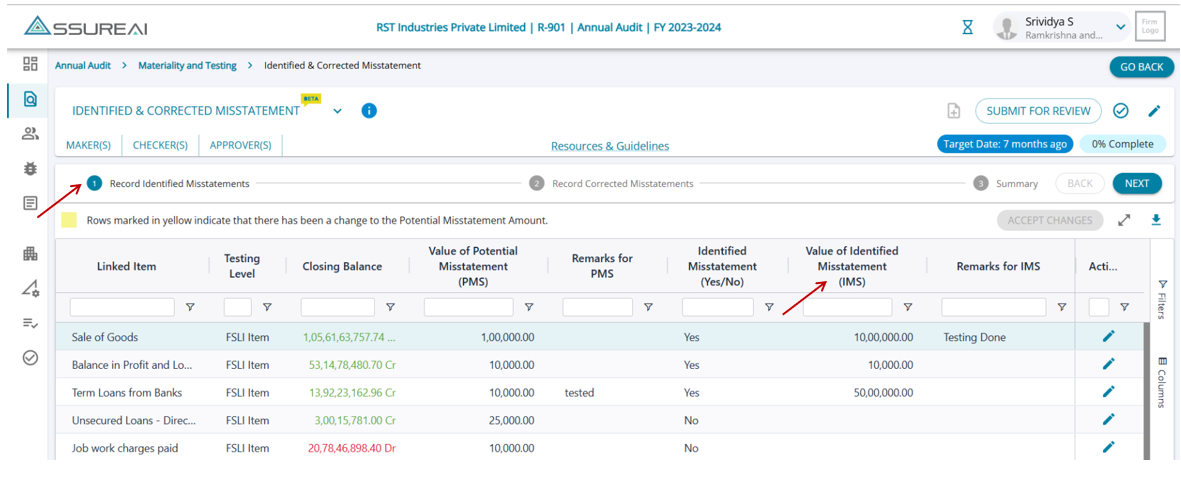Click the hourglass timer icon in header

coord(967,28)
